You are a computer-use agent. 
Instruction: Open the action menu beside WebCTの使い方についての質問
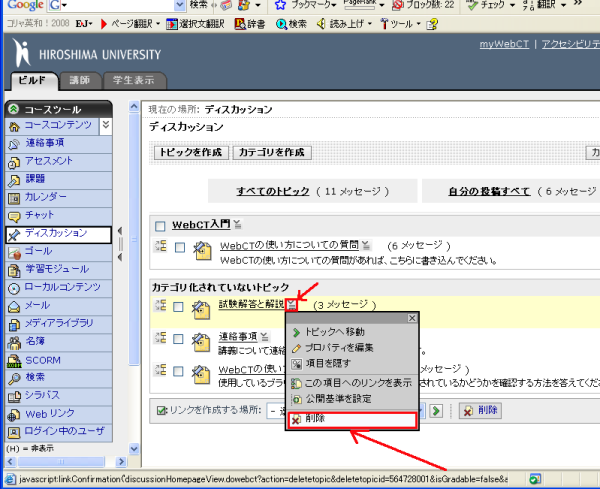[366, 244]
